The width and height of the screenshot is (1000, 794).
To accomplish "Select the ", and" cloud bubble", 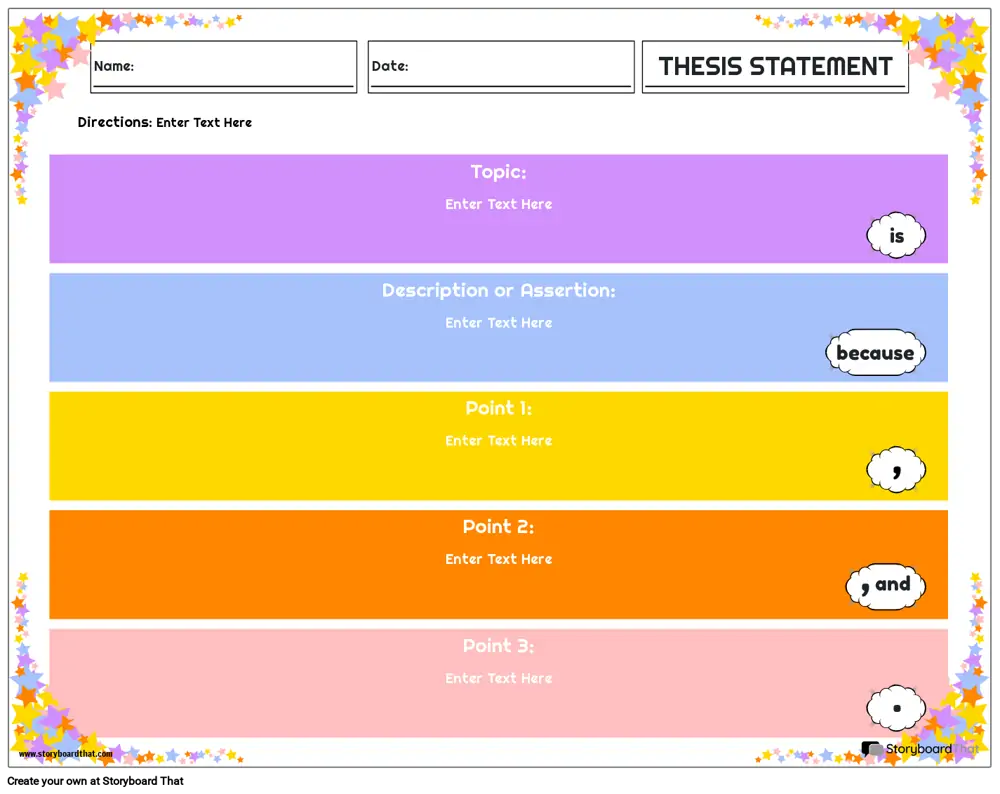I will click(x=886, y=585).
